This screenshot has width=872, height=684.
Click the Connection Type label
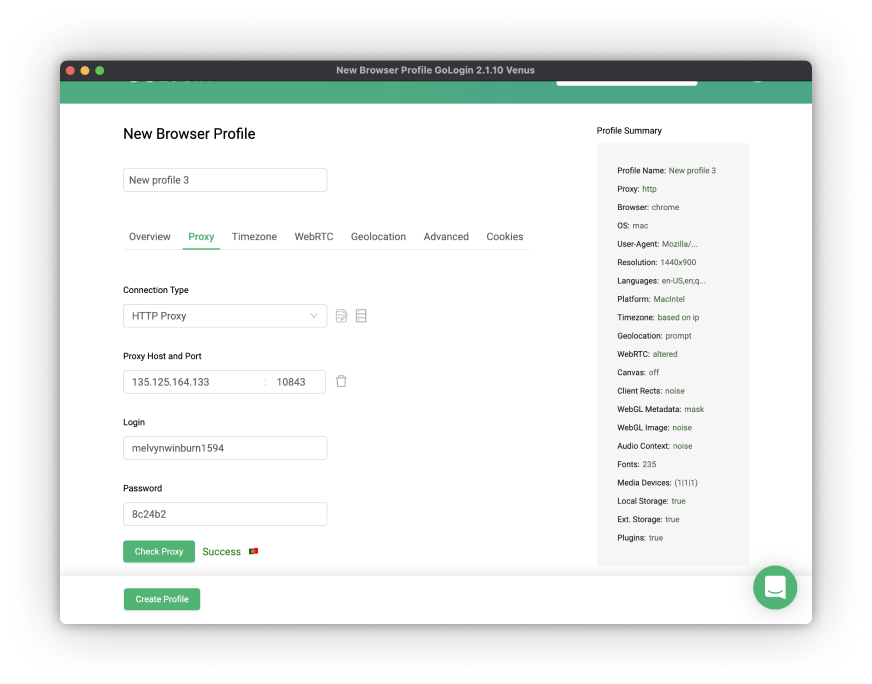[x=156, y=290]
